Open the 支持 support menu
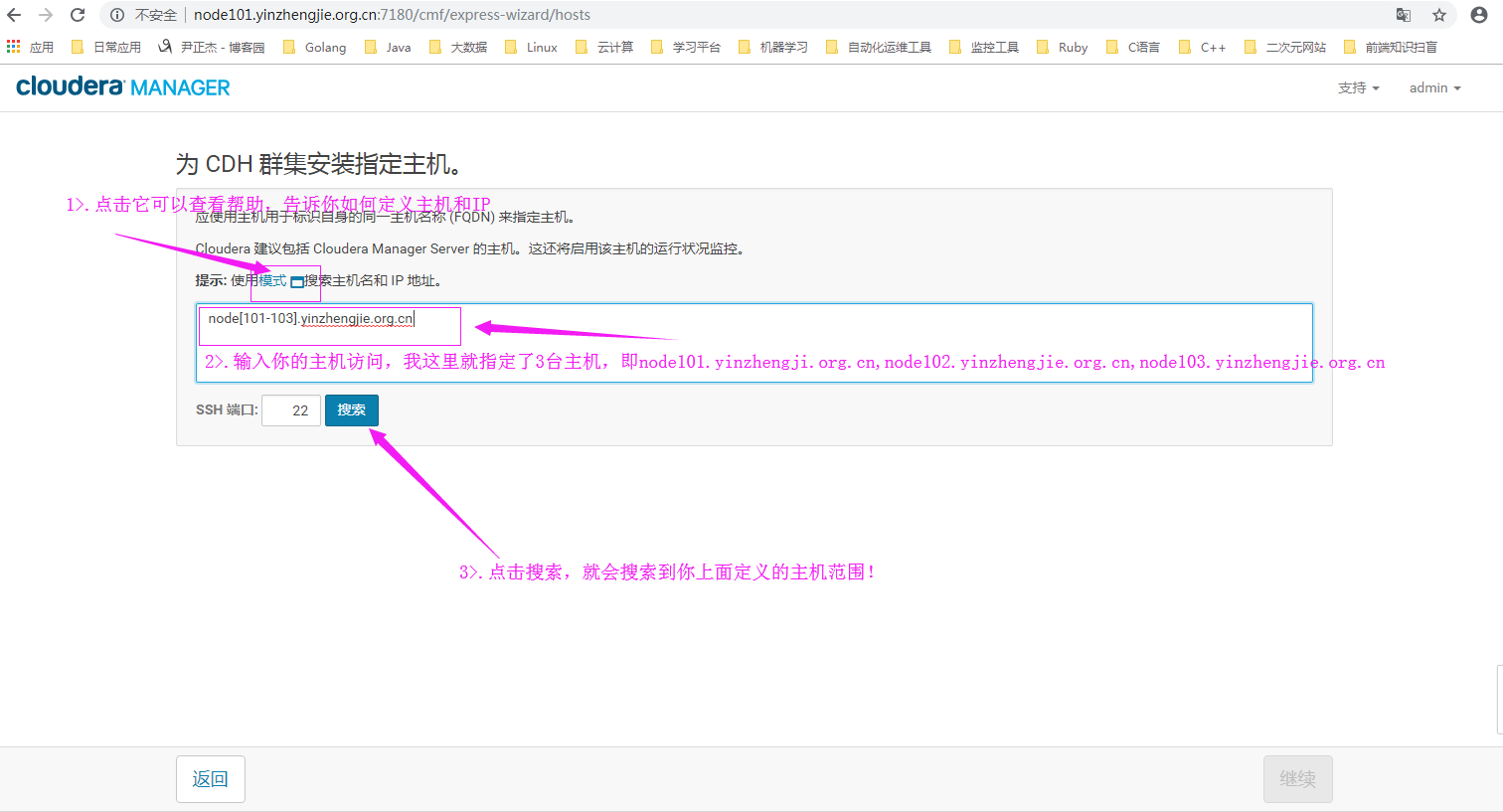1503x812 pixels. pyautogui.click(x=1358, y=87)
